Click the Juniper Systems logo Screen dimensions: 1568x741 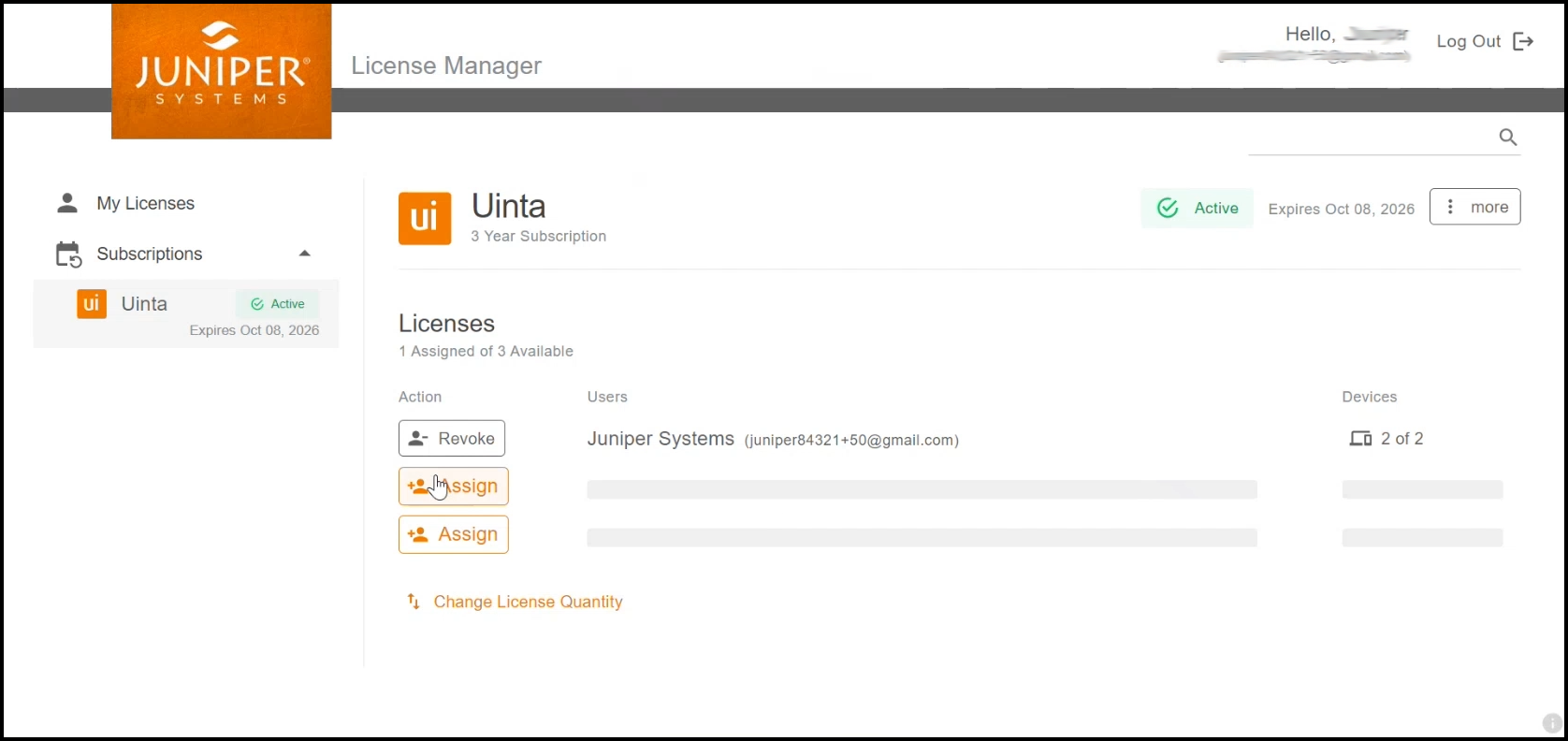[x=221, y=71]
